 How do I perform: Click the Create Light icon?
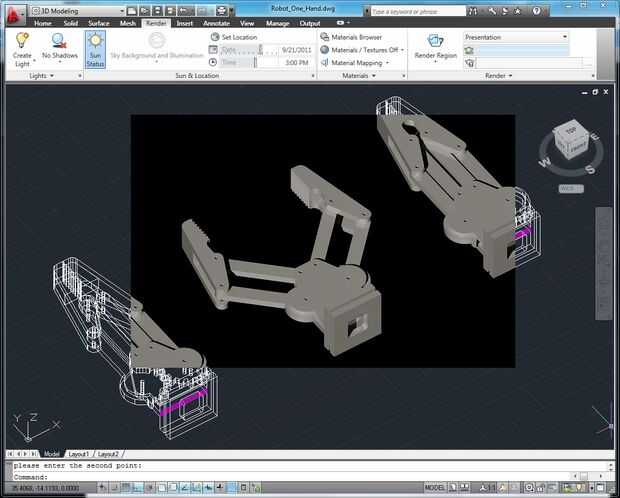click(x=22, y=40)
